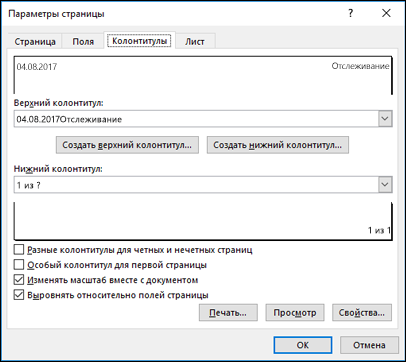The image size is (406, 362).
Task: Open the Поля tab
Action: 83,42
